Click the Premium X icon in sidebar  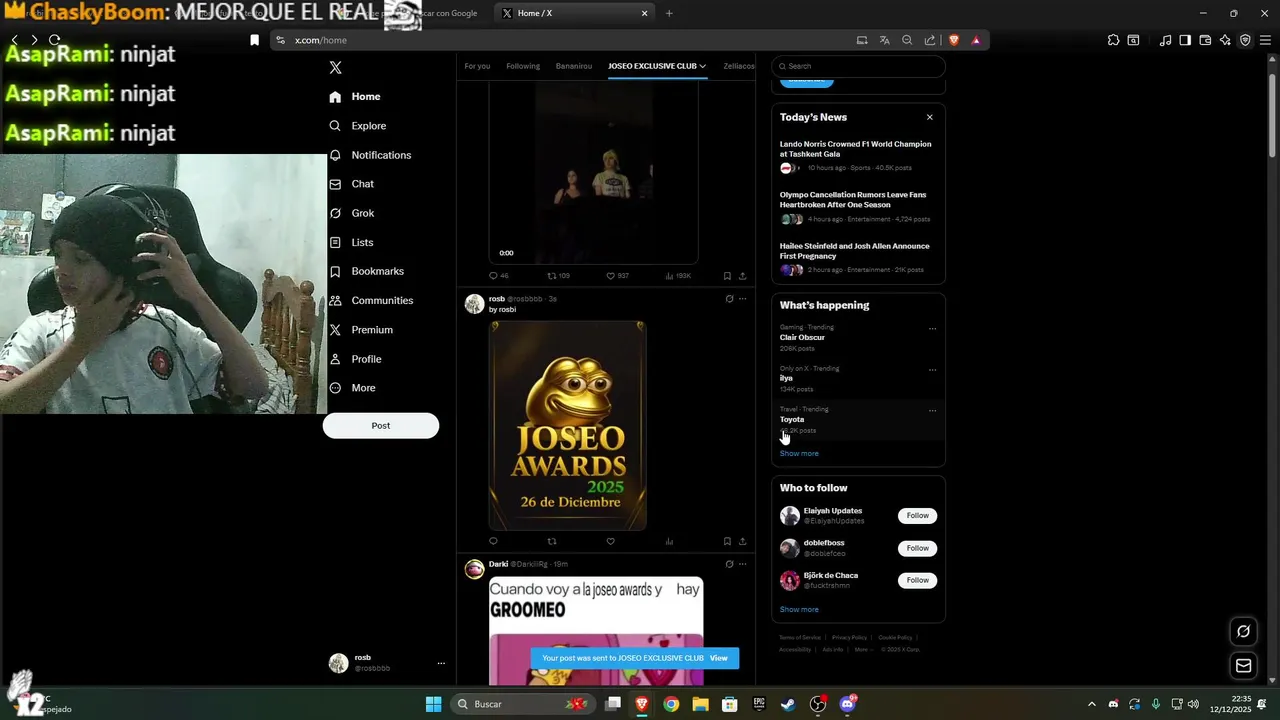click(x=335, y=330)
